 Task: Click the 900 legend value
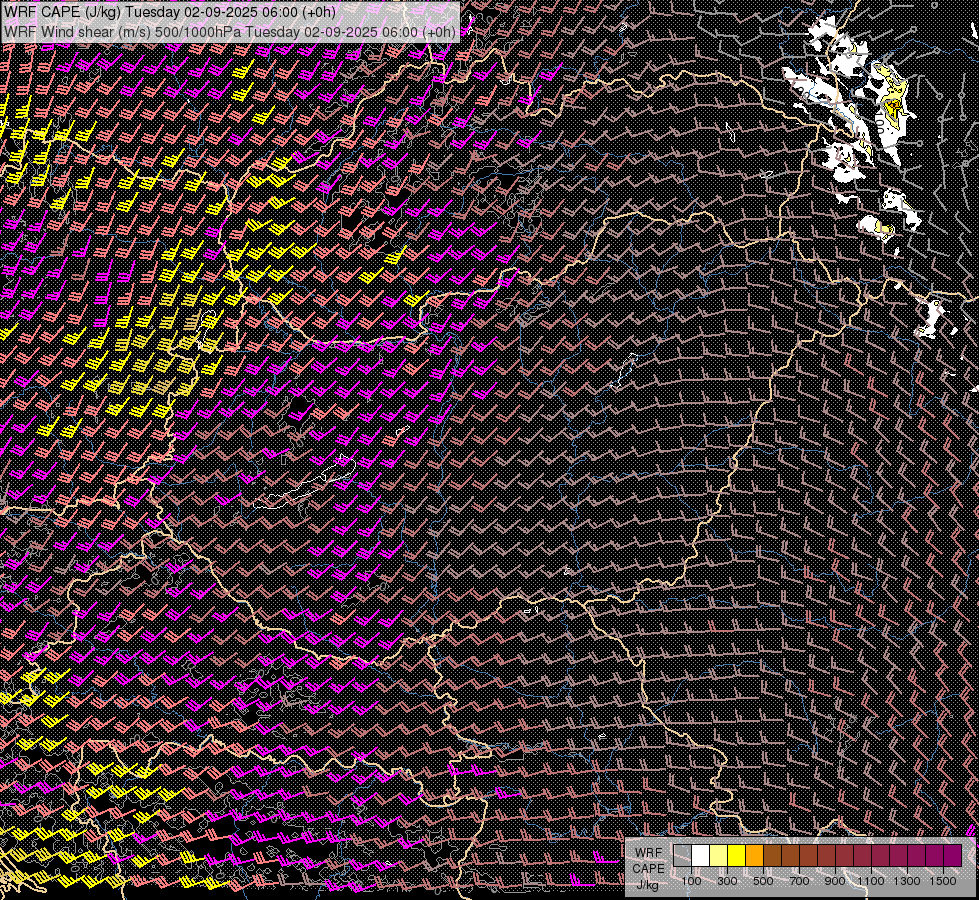point(835,881)
